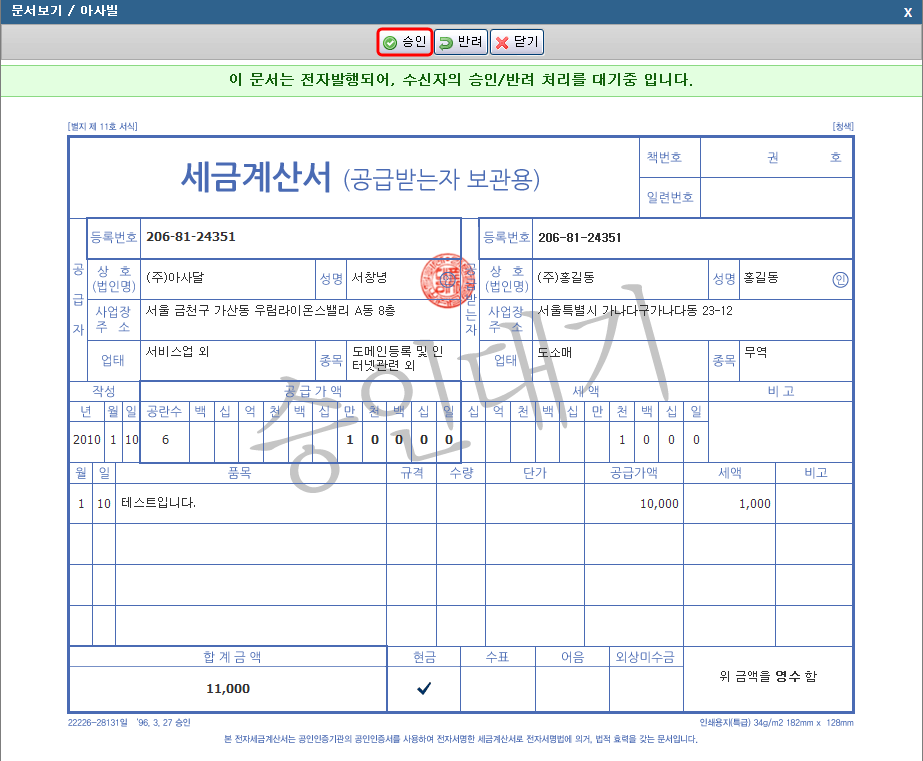The image size is (923, 761).
Task: Click the total amount 11,000
Action: [x=228, y=689]
